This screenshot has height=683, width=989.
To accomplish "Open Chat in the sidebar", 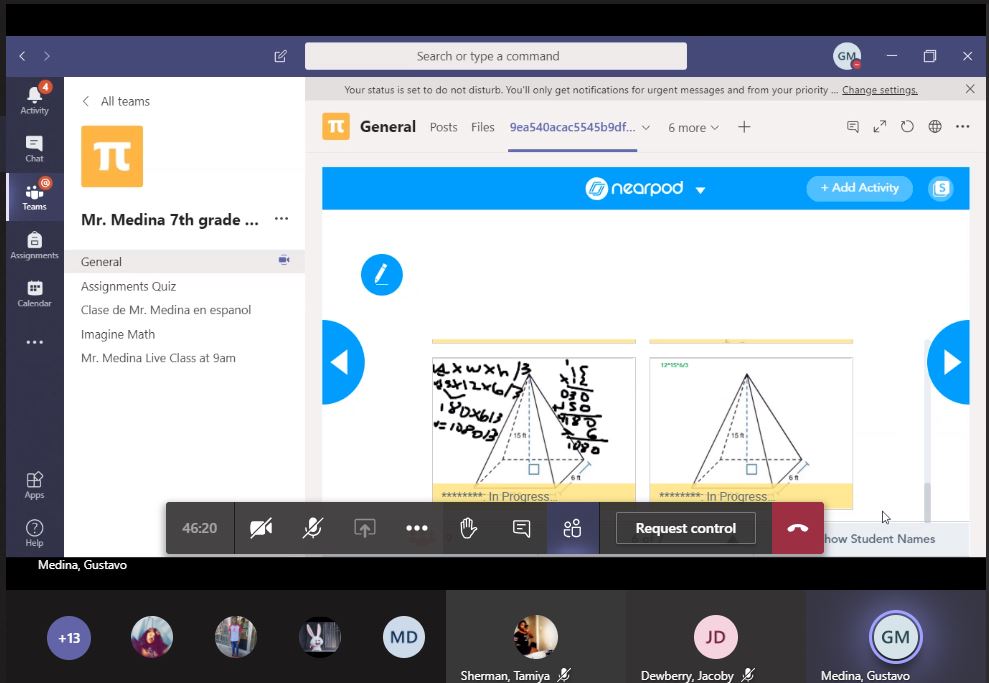I will click(34, 149).
